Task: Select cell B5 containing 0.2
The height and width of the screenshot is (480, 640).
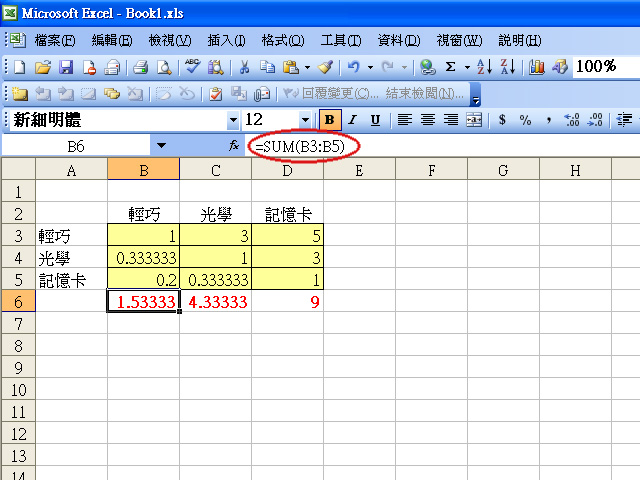Action: [x=144, y=279]
